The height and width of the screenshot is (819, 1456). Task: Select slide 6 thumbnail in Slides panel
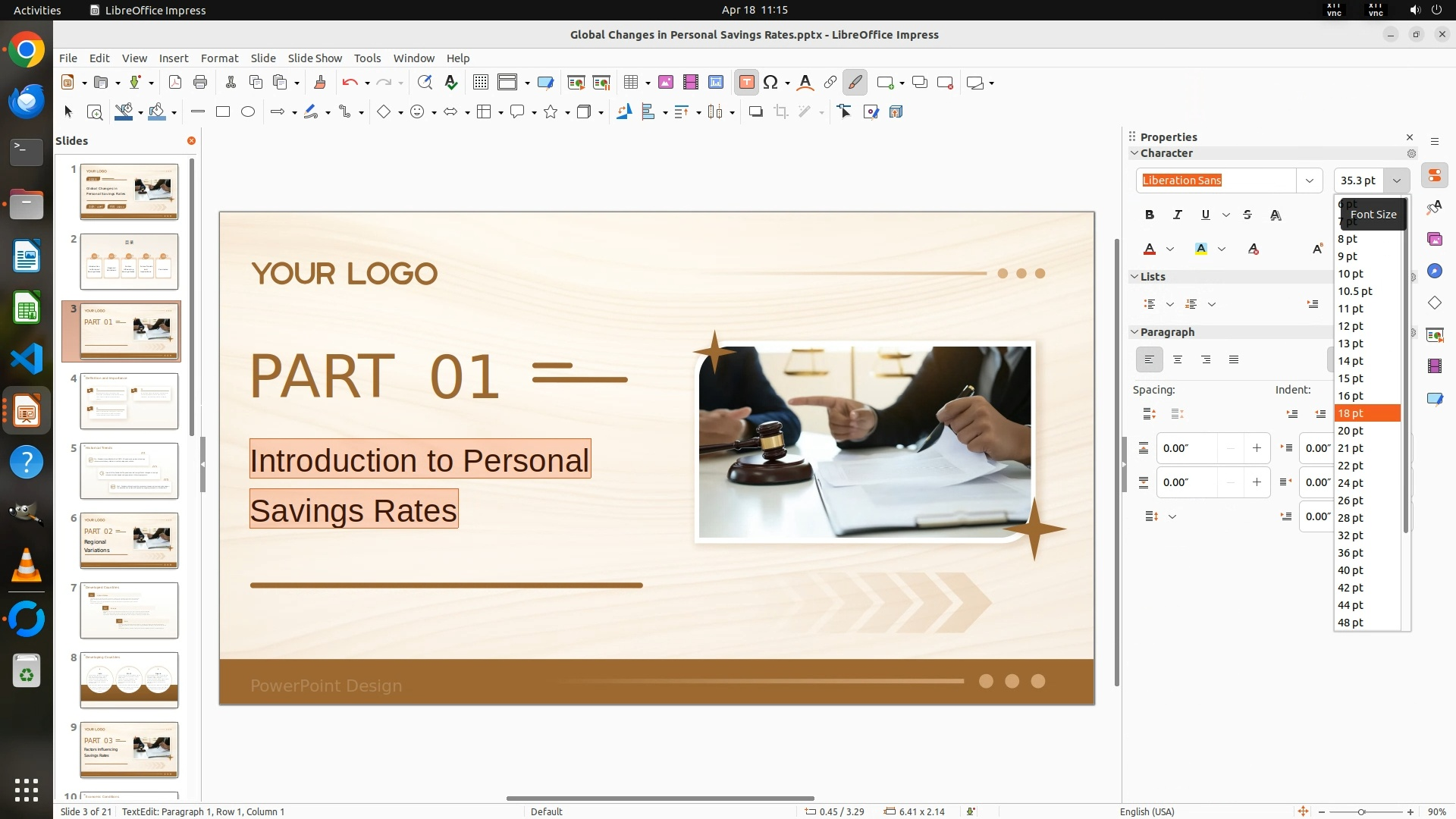pyautogui.click(x=129, y=540)
